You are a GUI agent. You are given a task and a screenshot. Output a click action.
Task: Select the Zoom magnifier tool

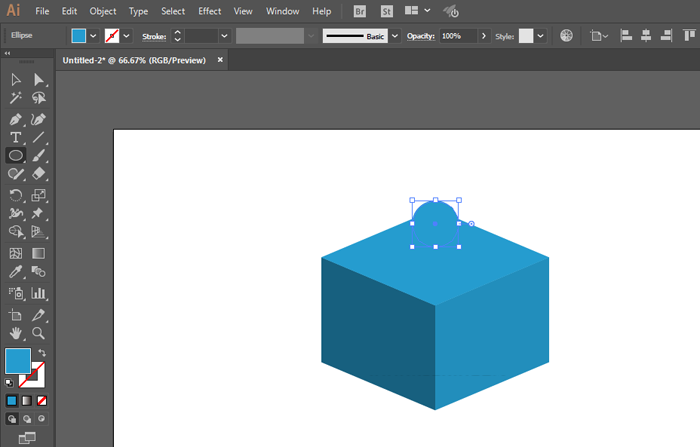[39, 332]
